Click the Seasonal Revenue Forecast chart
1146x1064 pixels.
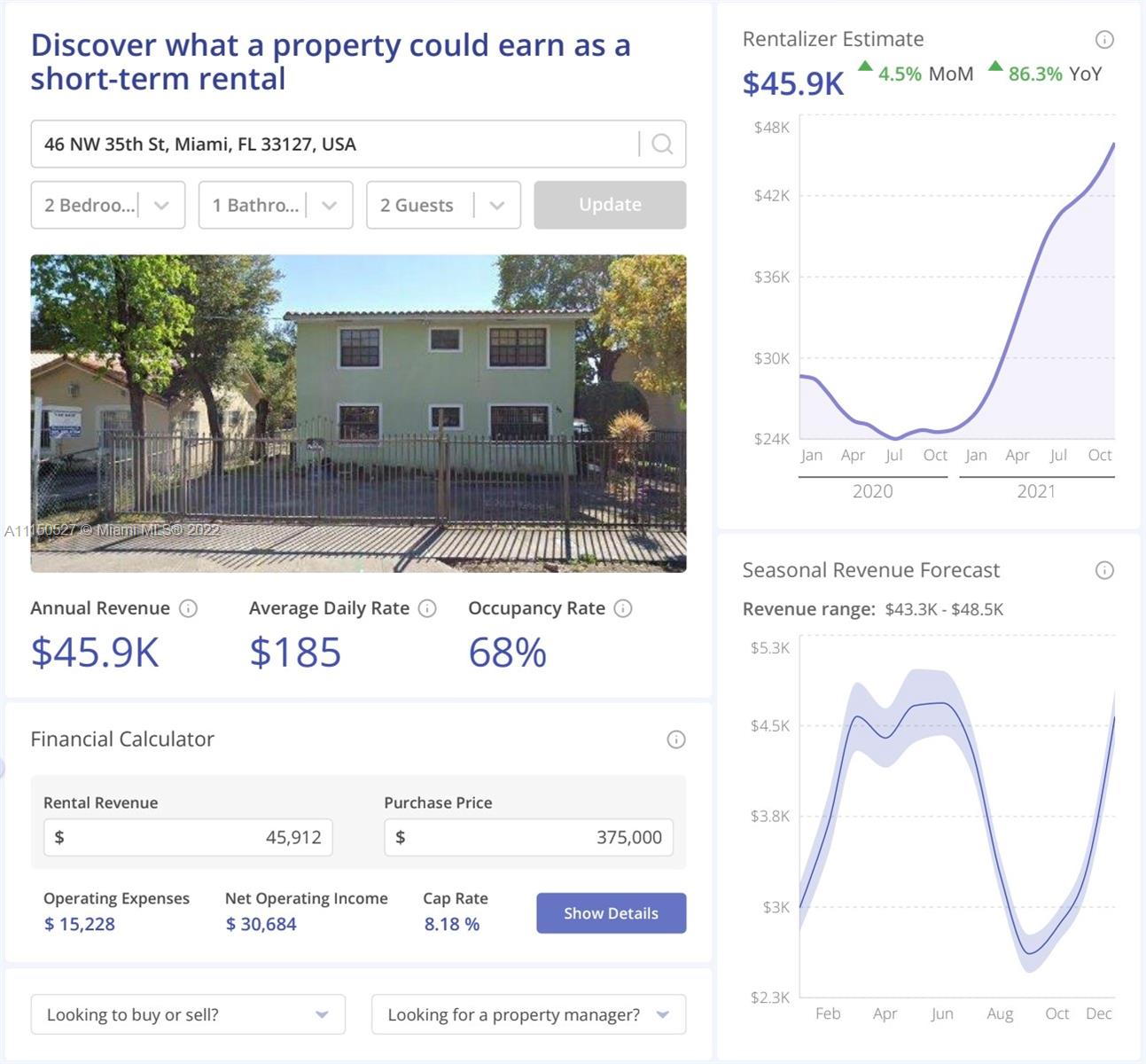[957, 825]
